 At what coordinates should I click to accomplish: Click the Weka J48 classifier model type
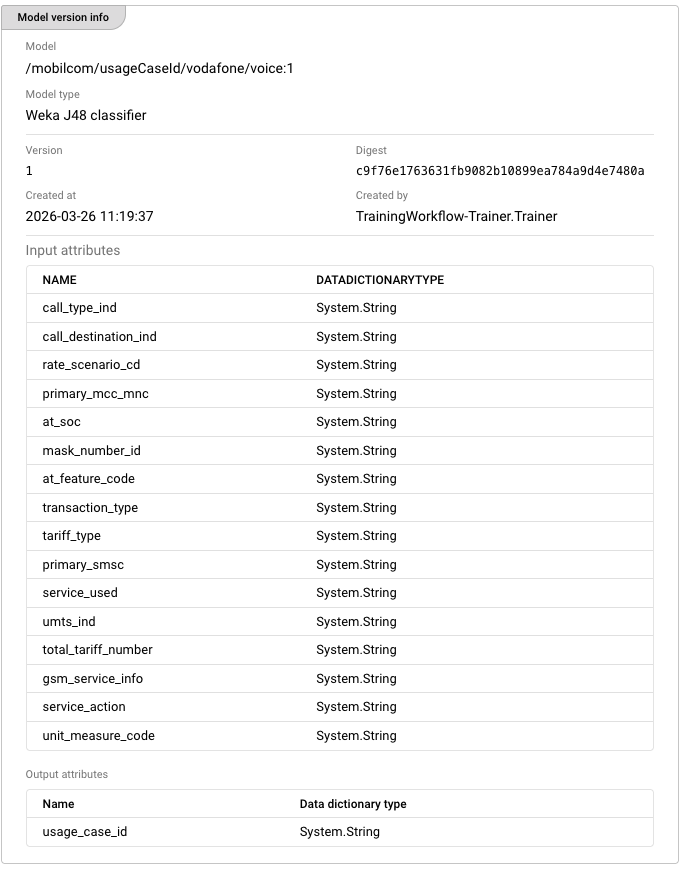[86, 115]
